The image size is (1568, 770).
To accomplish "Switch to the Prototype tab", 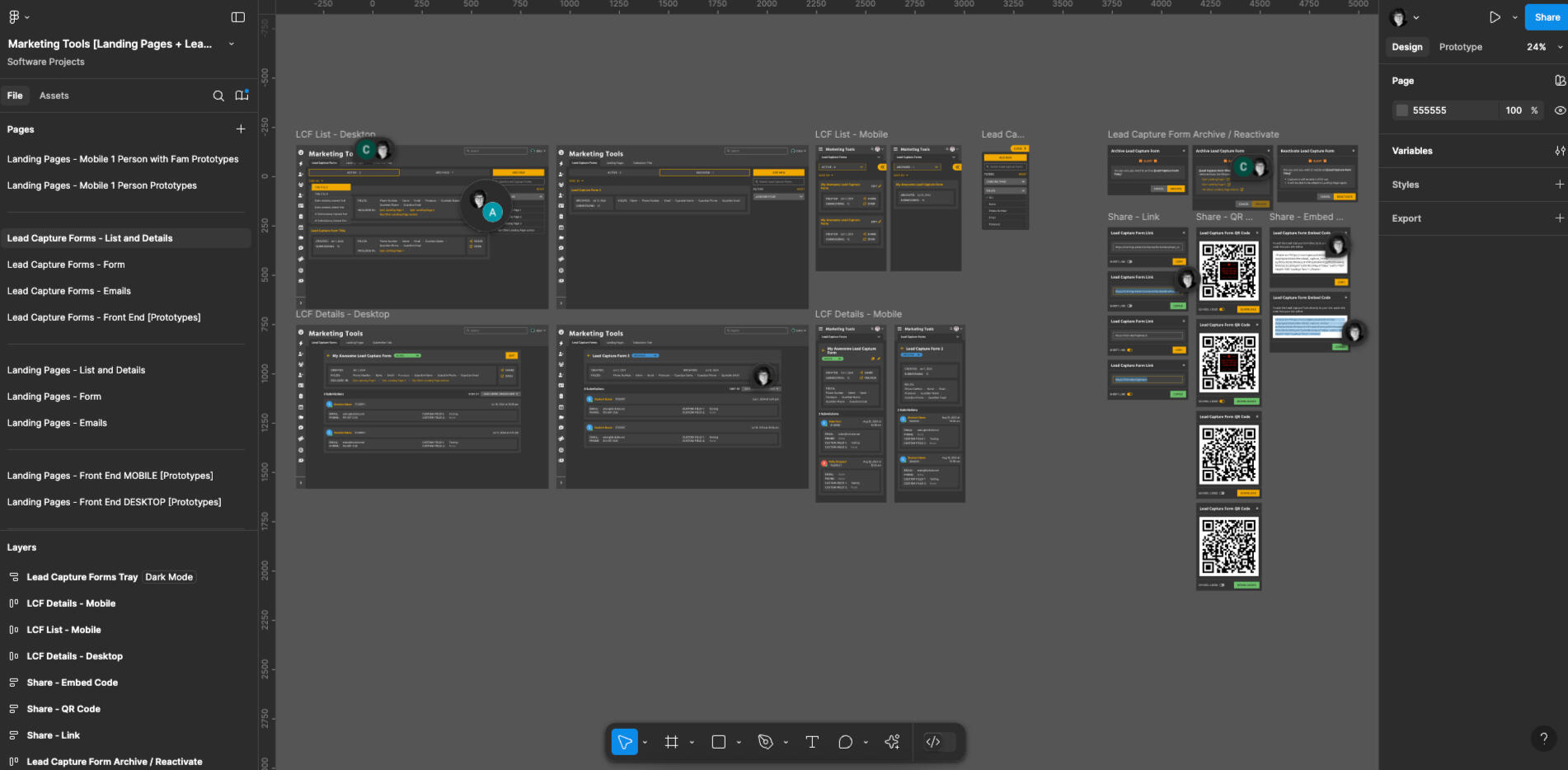I will coord(1460,47).
